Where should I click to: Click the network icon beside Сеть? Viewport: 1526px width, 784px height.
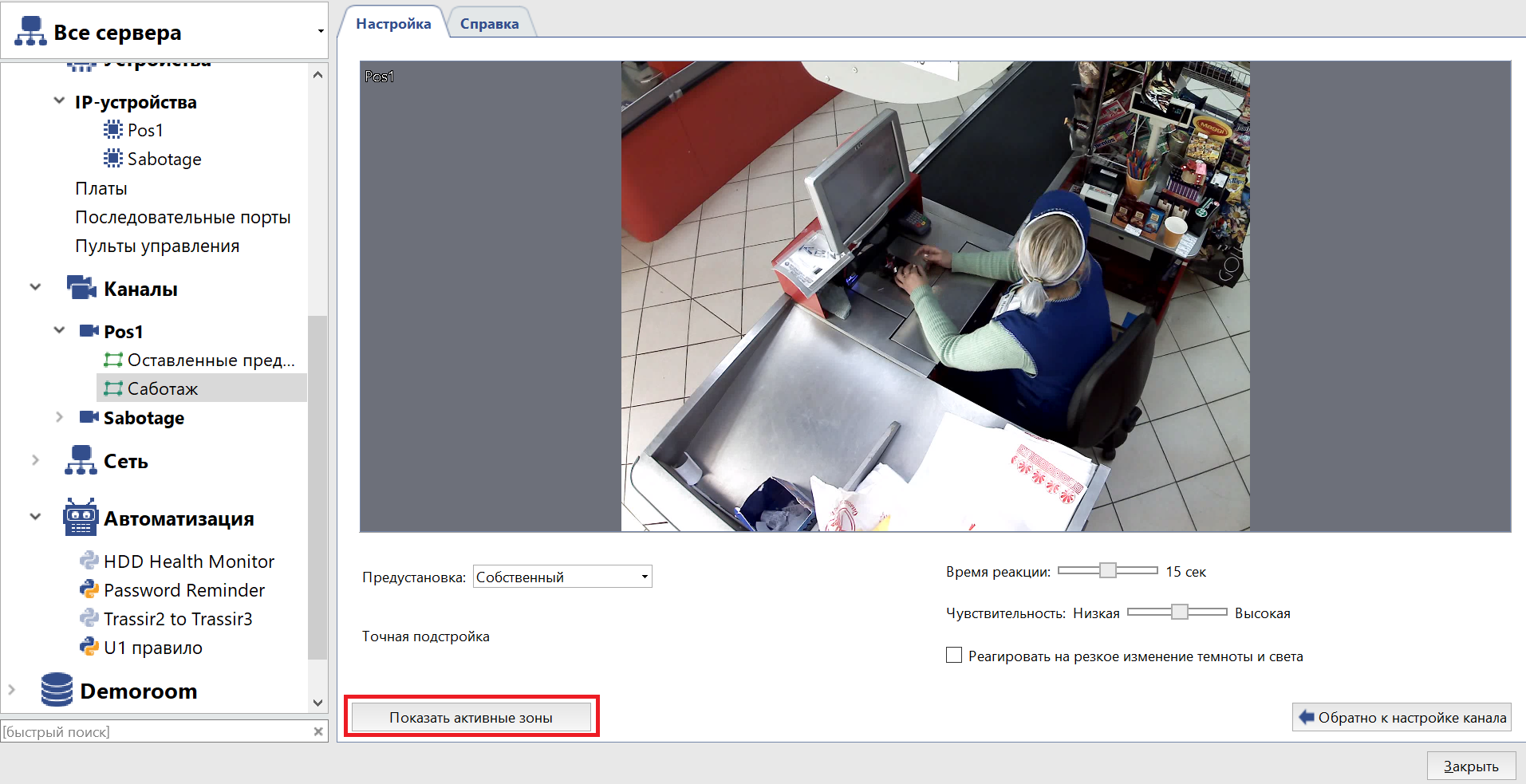[81, 460]
